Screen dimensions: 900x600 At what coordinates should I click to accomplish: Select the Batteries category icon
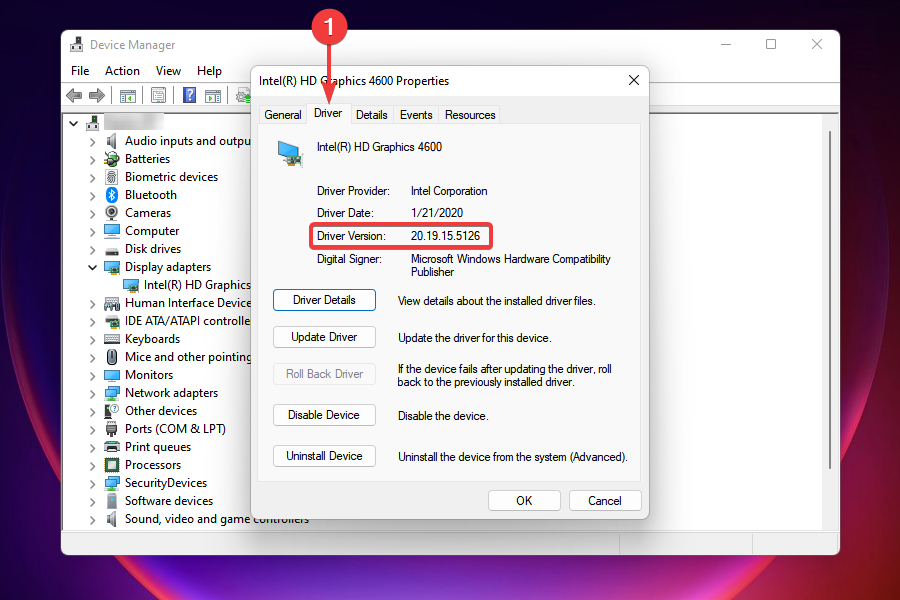tap(112, 159)
